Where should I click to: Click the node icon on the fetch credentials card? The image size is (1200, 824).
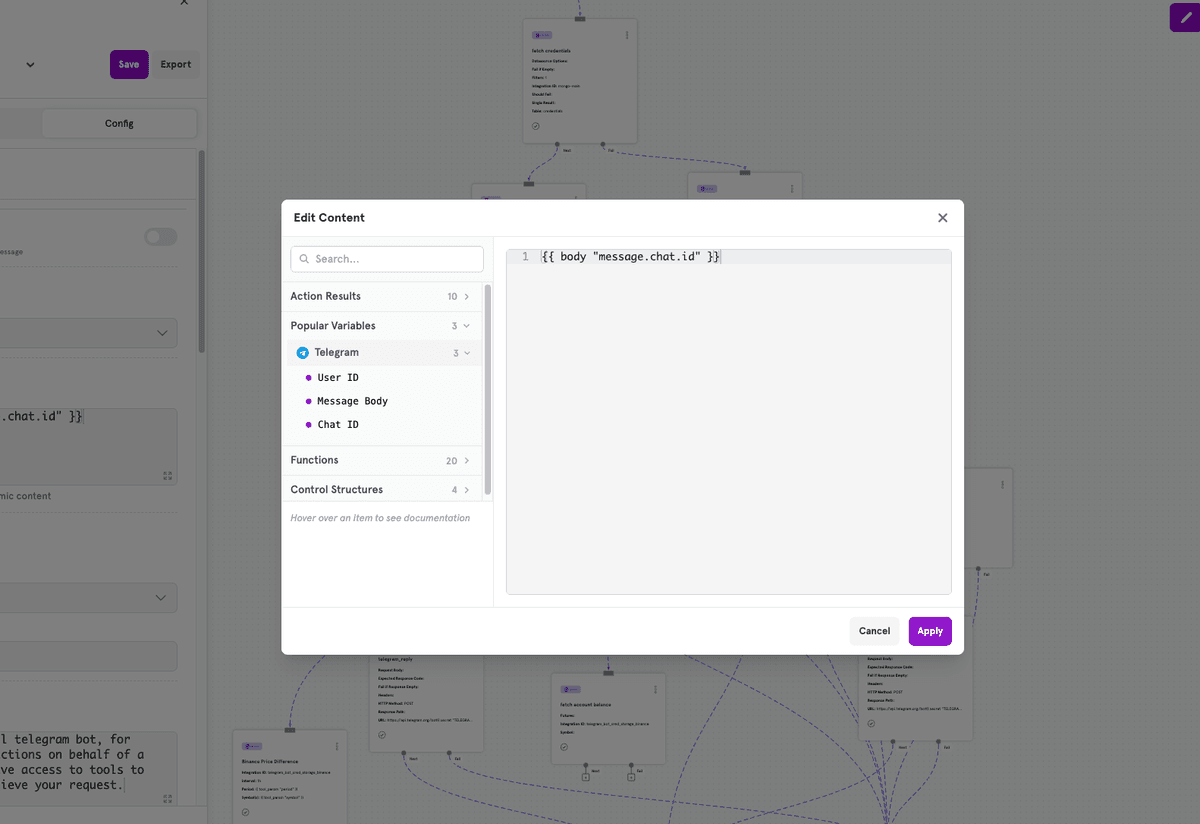(x=540, y=35)
